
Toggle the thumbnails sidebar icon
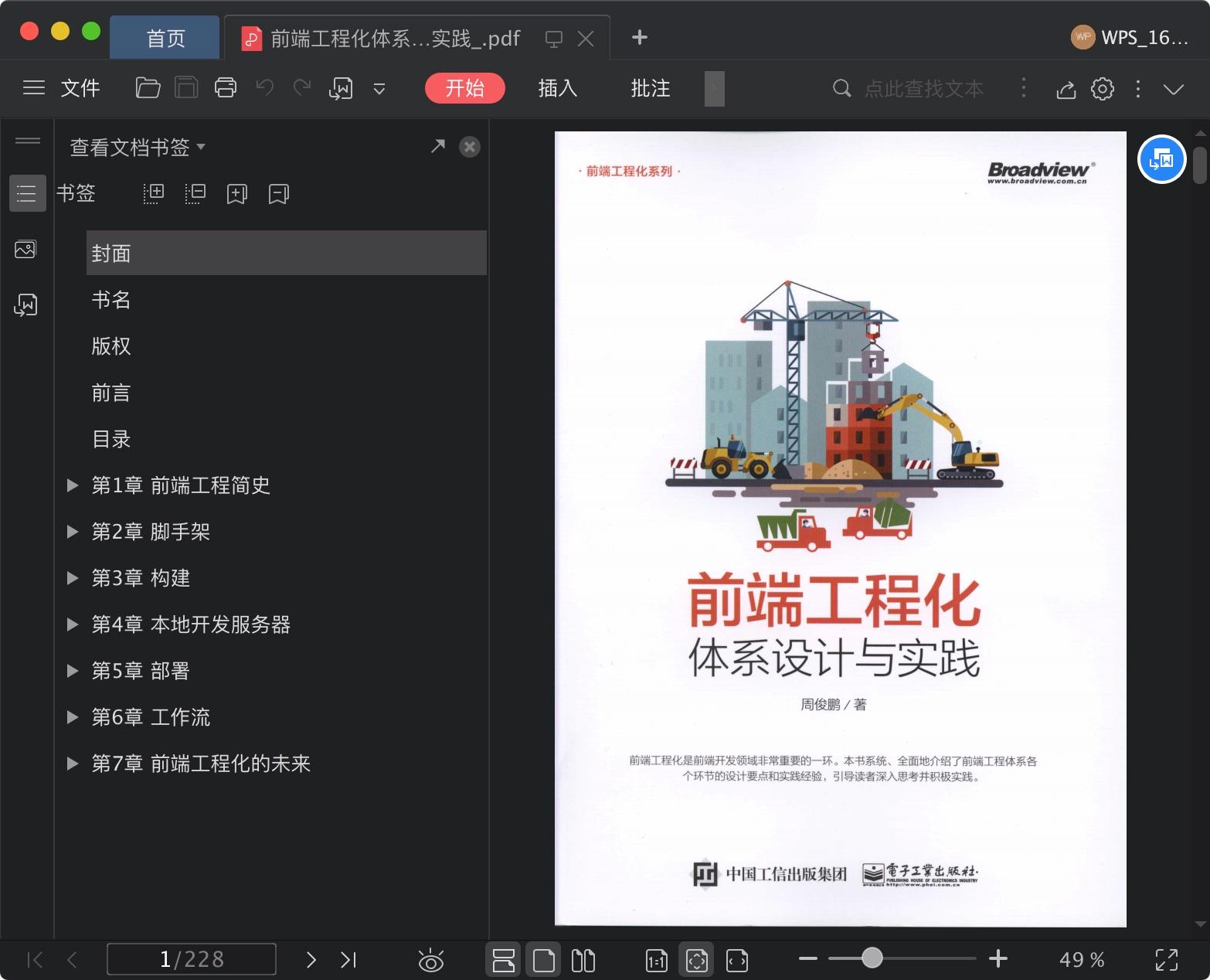click(25, 250)
